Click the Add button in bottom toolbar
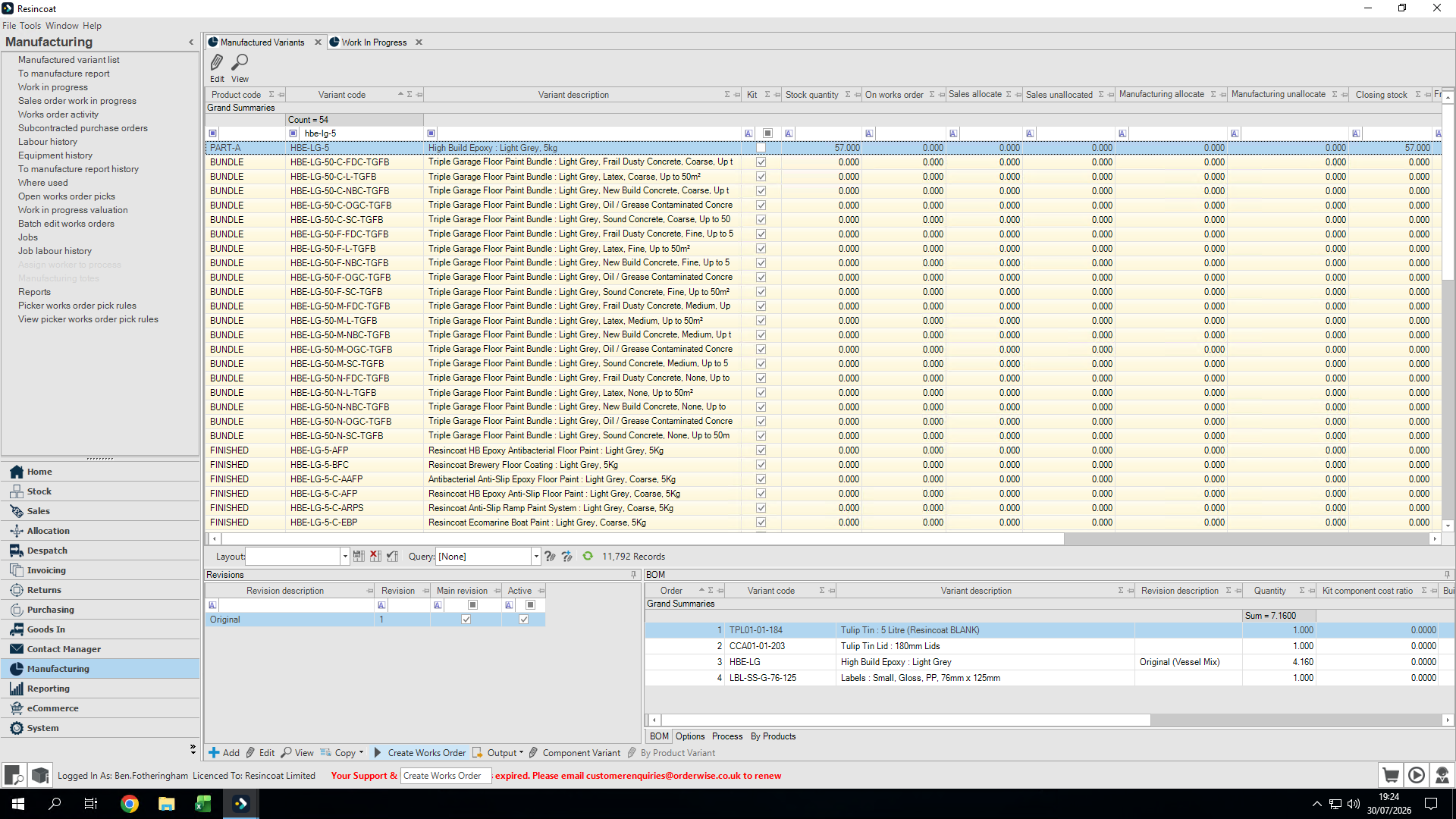Screen dimensions: 1456x819 224,753
